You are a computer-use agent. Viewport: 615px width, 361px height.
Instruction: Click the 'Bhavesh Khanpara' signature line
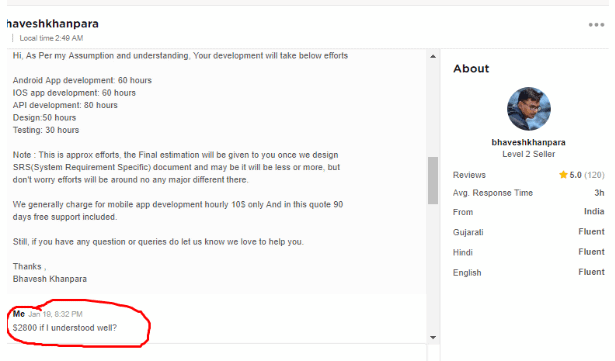tap(50, 279)
